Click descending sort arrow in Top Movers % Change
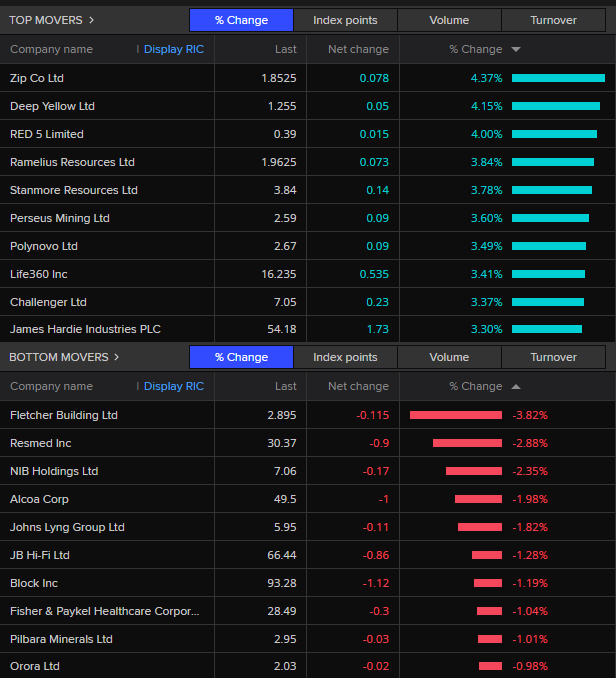Screen dimensions: 616x678 516,49
